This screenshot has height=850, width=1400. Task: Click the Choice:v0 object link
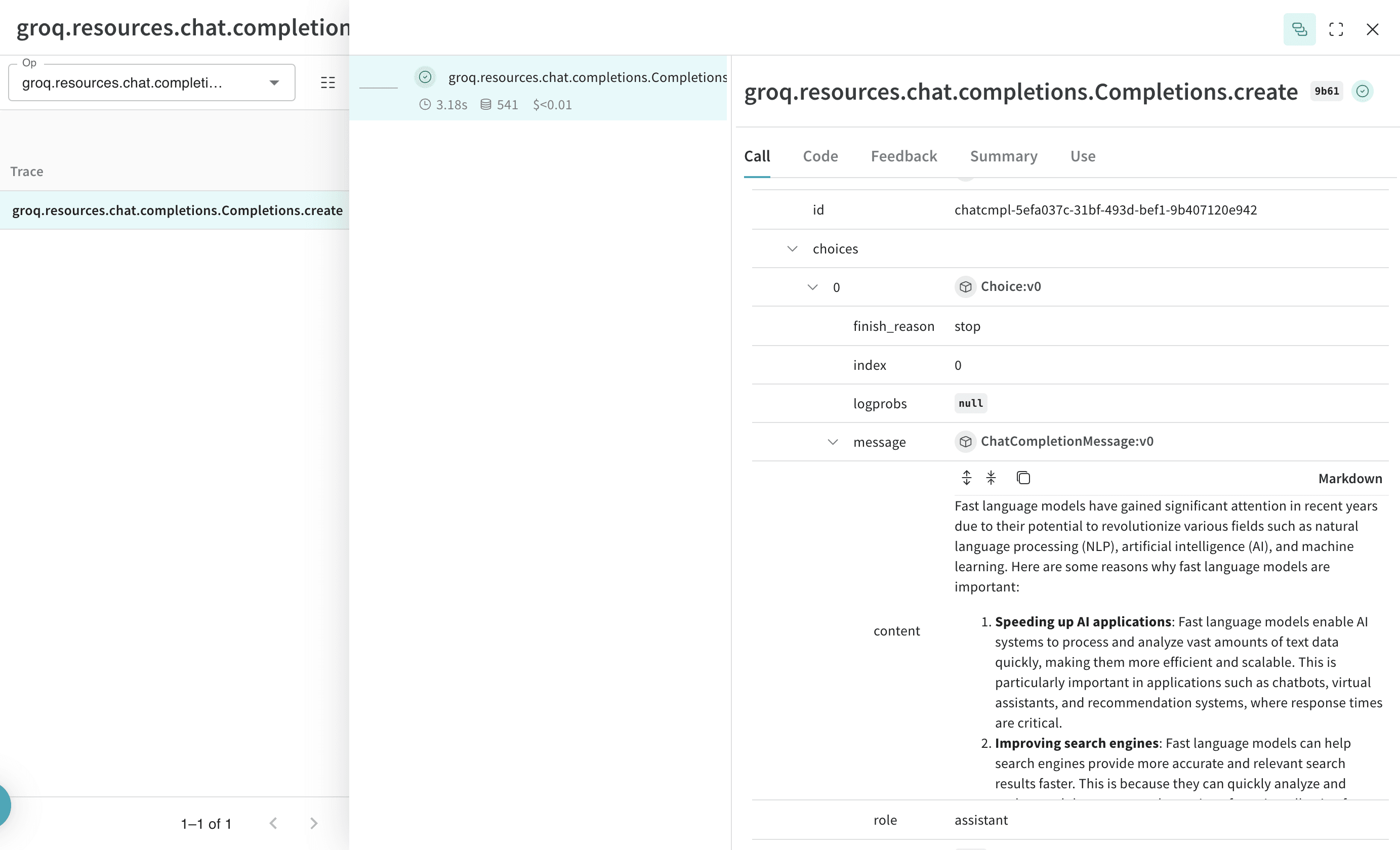point(1011,286)
